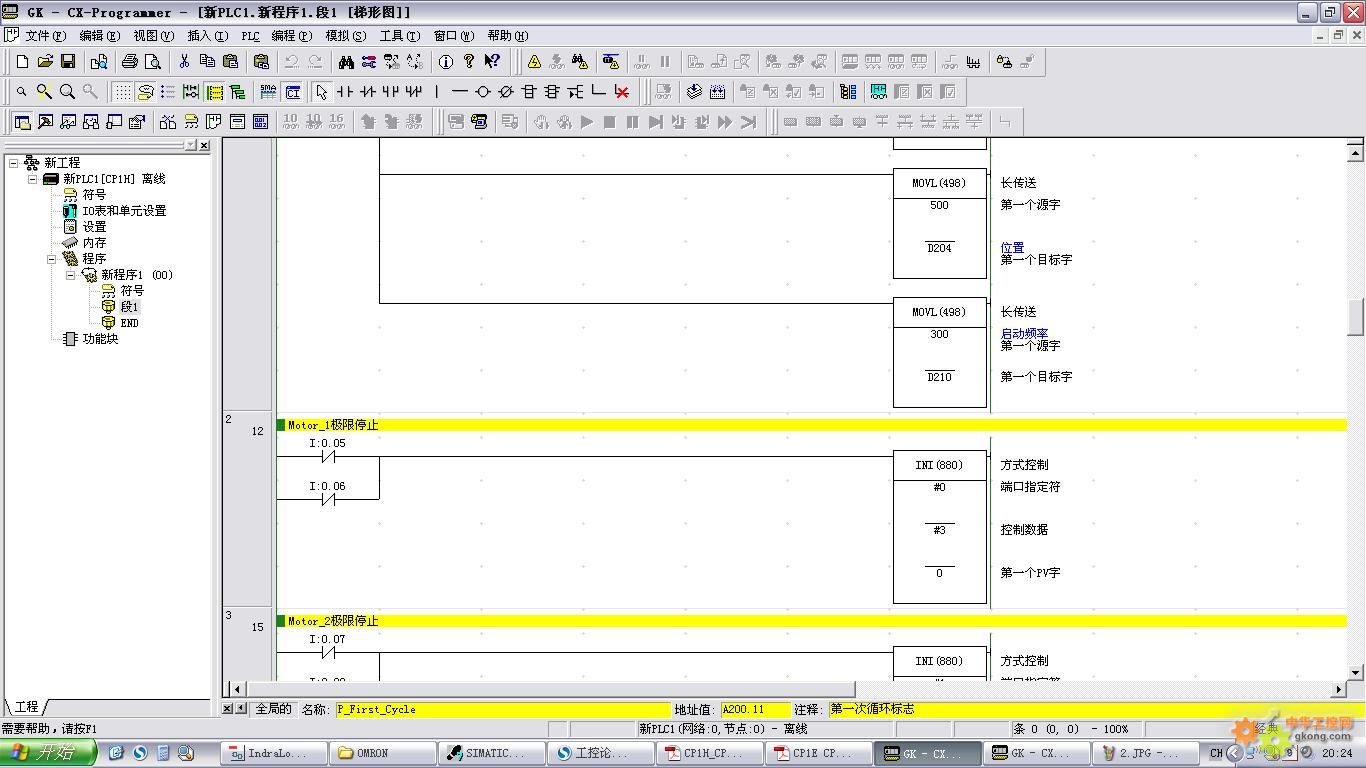Insert a new coil
The height and width of the screenshot is (768, 1366).
[x=483, y=92]
